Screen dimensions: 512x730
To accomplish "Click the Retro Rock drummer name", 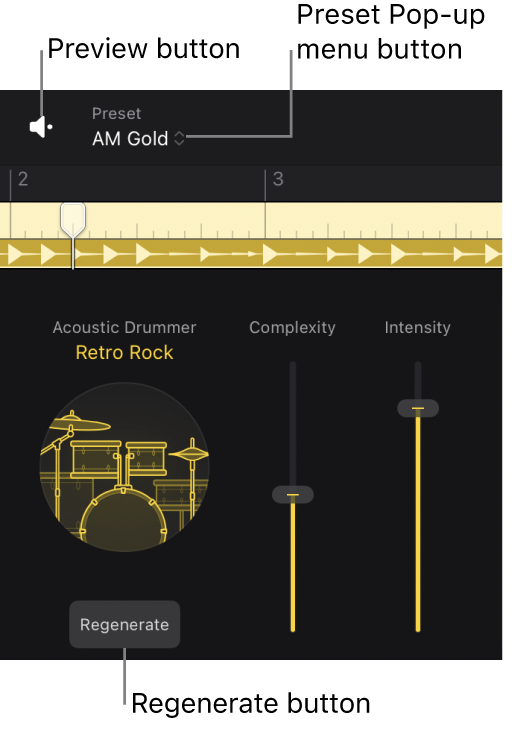I will tap(124, 353).
